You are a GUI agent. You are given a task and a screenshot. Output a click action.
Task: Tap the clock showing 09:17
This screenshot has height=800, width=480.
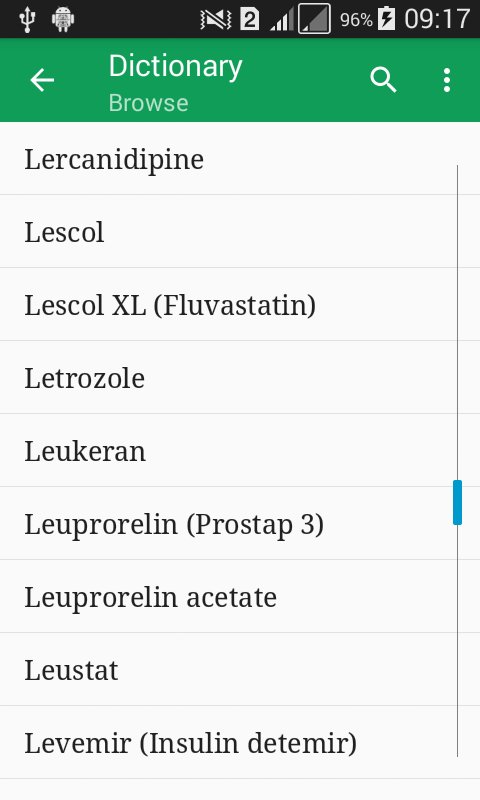point(437,19)
